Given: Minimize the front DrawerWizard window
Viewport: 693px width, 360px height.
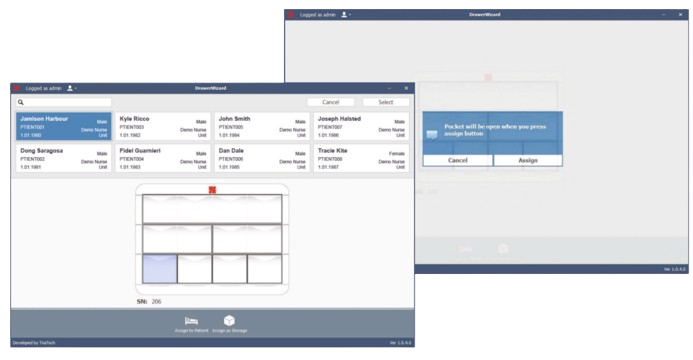Looking at the screenshot, I should pyautogui.click(x=389, y=88).
